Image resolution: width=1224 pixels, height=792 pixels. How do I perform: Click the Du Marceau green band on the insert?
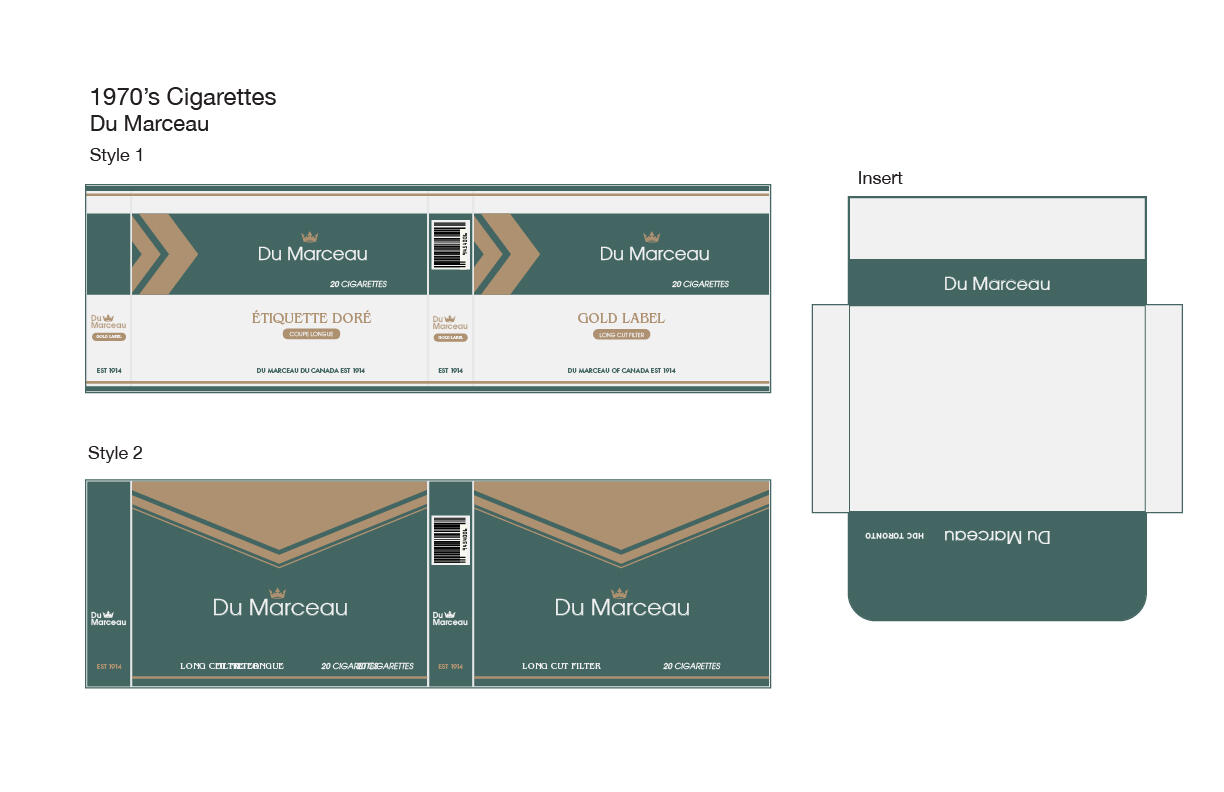[996, 283]
